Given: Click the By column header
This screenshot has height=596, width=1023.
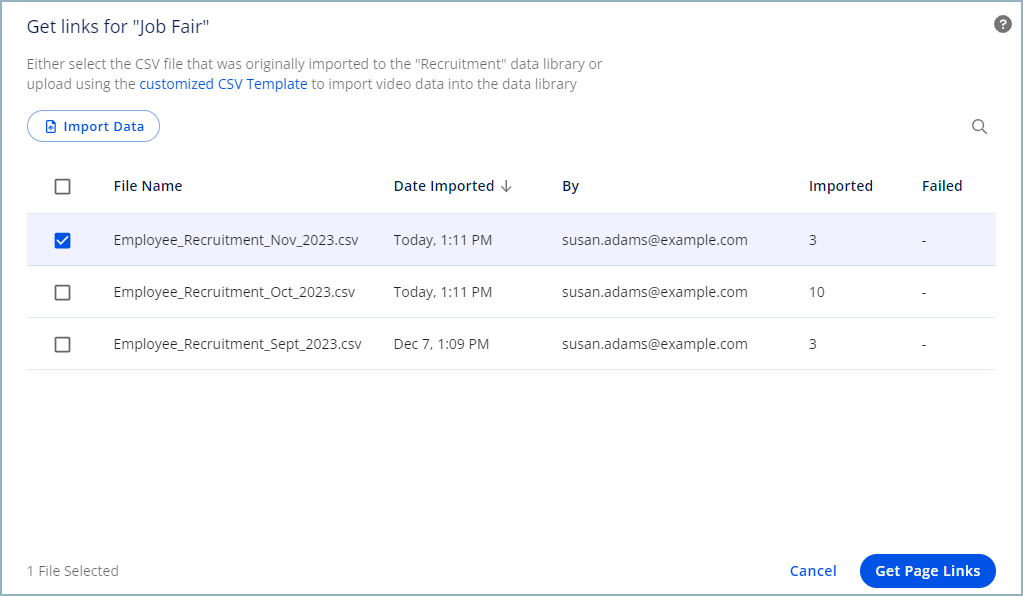Looking at the screenshot, I should [570, 186].
